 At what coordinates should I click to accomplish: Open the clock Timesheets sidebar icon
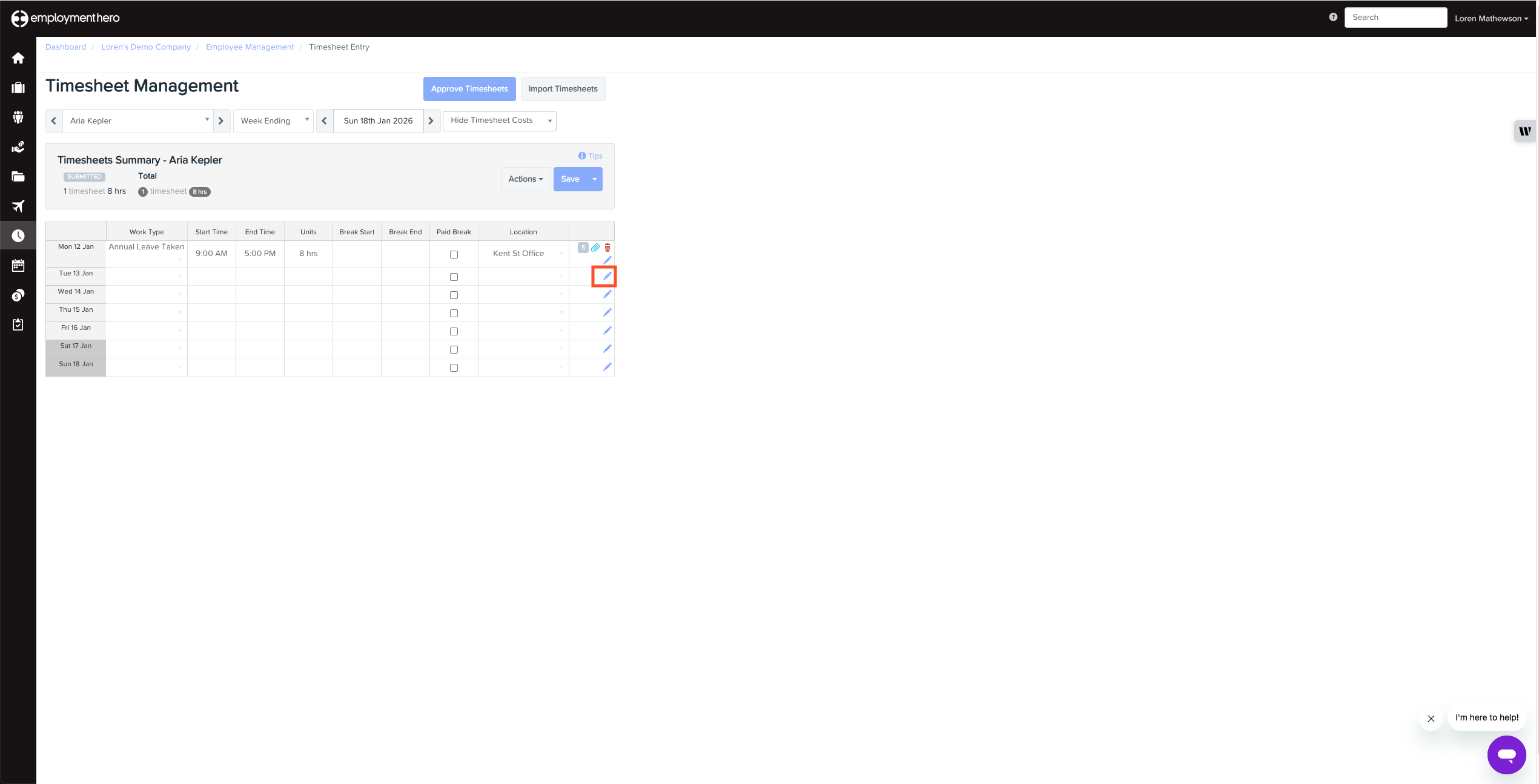pyautogui.click(x=18, y=236)
